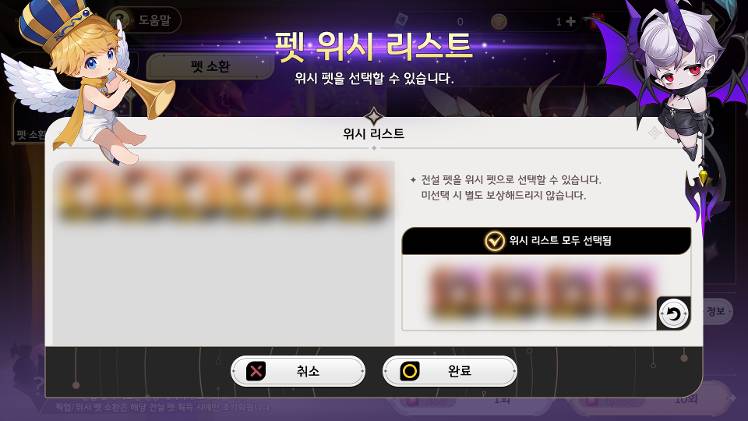This screenshot has height=421, width=748.
Task: Click the red X icon on 취소
Action: coord(256,371)
